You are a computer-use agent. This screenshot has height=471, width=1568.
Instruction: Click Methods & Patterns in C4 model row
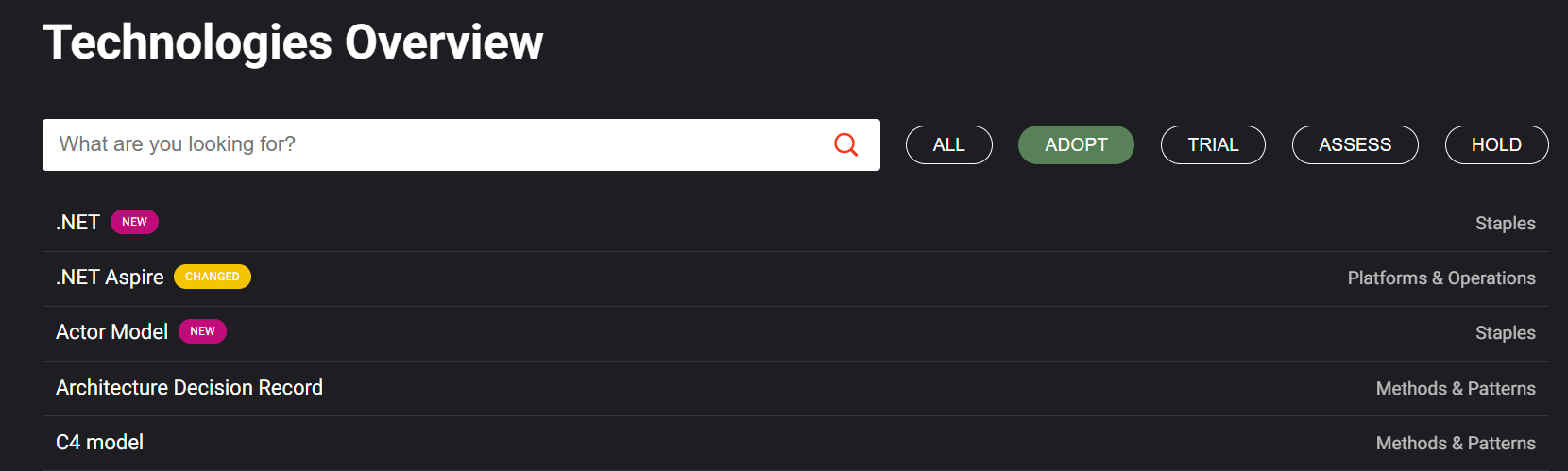pos(1456,444)
